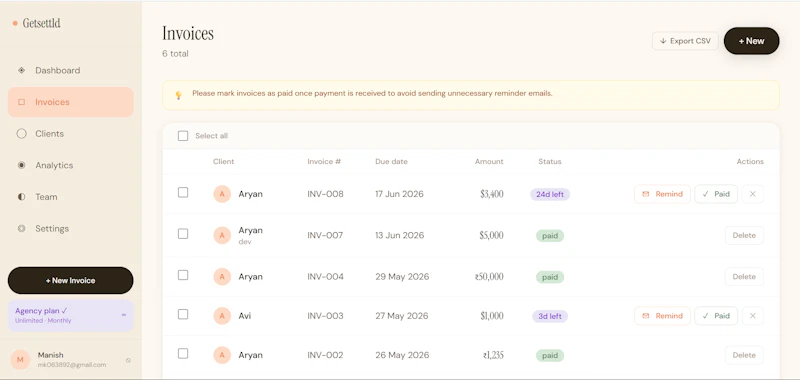Click the small icon beside Manish's email
800x380 pixels.
(x=128, y=360)
